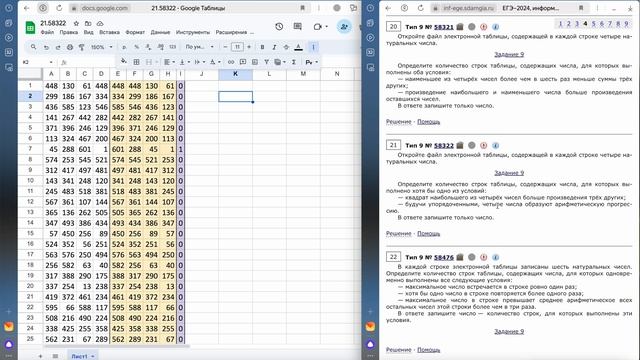Image resolution: width=640 pixels, height=360 pixels.
Task: Open the Google Sheets home icon
Action: tap(30, 27)
